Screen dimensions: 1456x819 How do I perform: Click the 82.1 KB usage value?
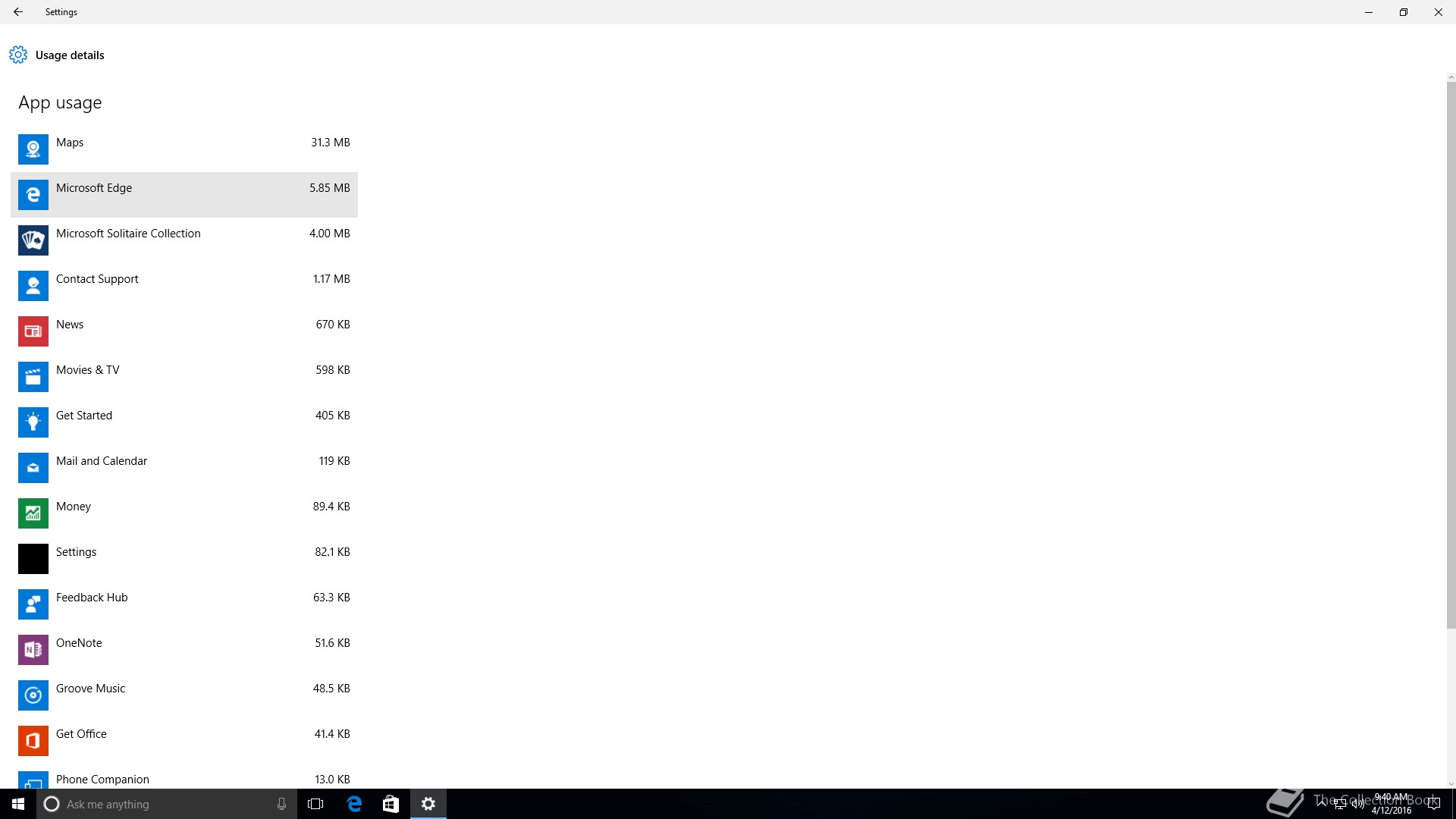(x=333, y=552)
